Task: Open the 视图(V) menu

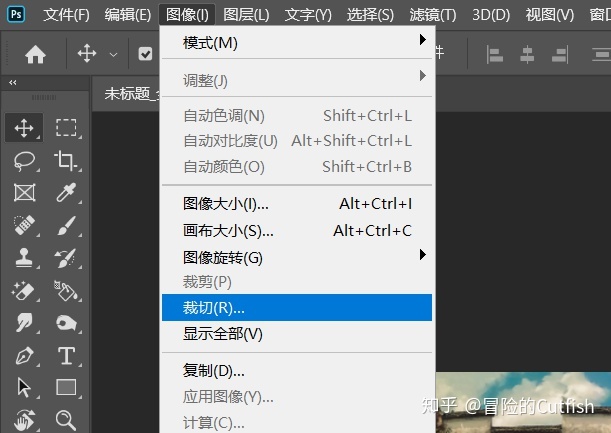Action: tap(549, 15)
